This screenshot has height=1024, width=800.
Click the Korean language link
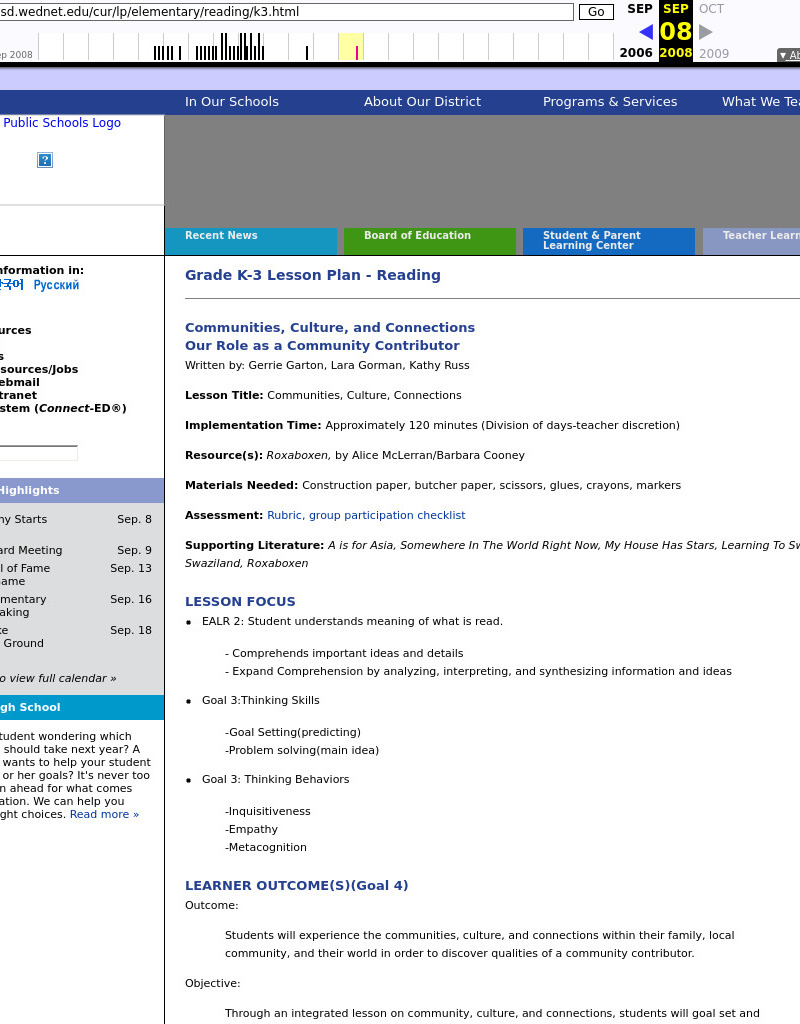[12, 285]
